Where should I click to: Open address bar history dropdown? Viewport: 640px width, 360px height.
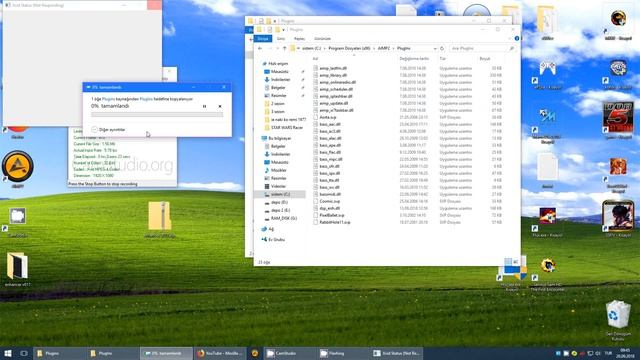(x=435, y=48)
